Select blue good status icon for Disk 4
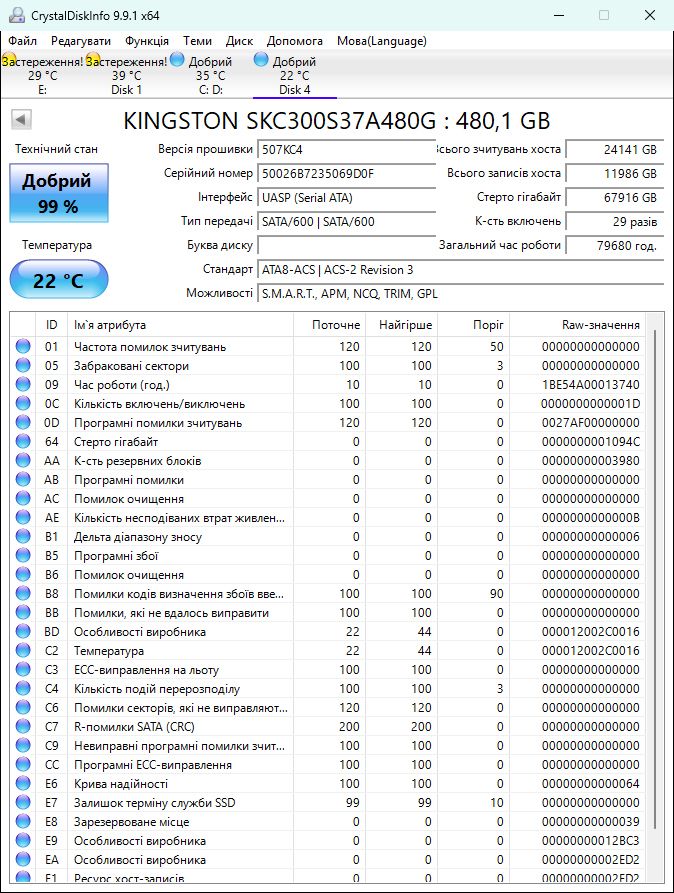The image size is (674, 893). pyautogui.click(x=261, y=59)
